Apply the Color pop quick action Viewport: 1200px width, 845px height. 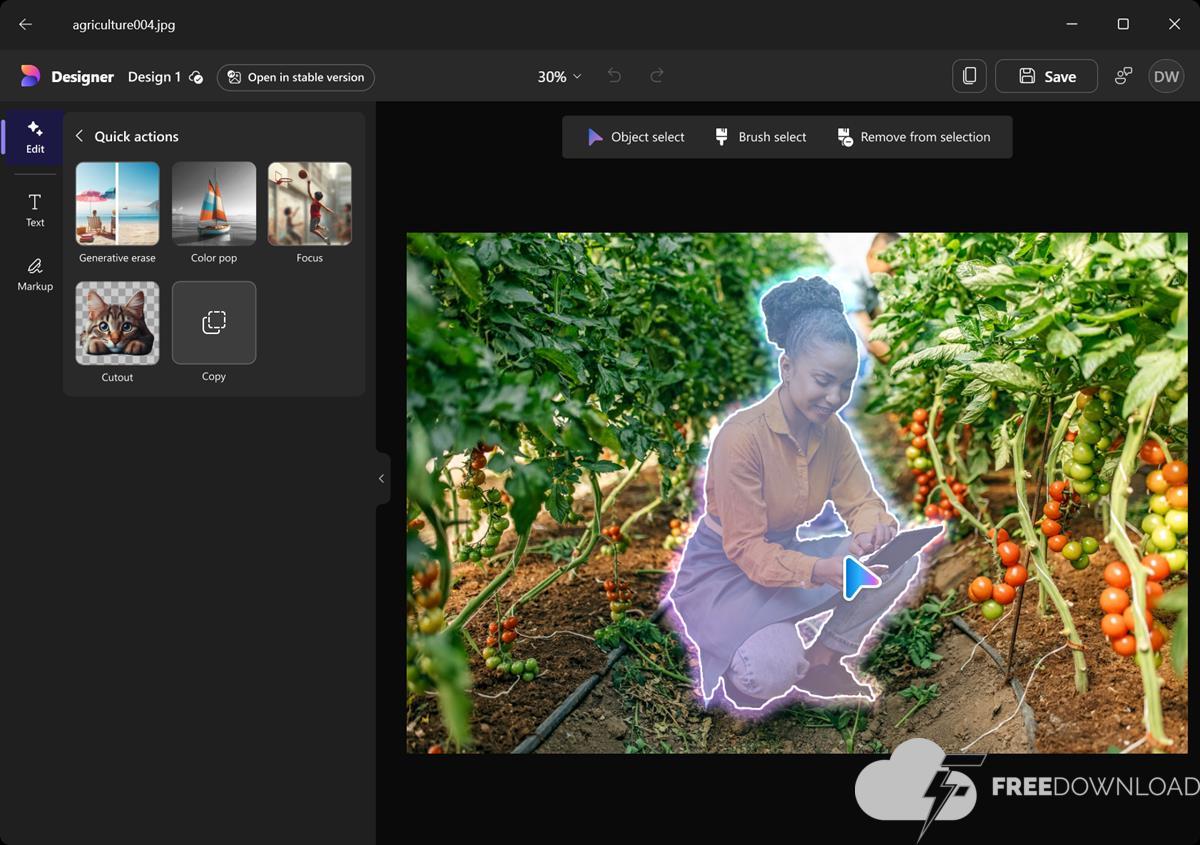(214, 204)
